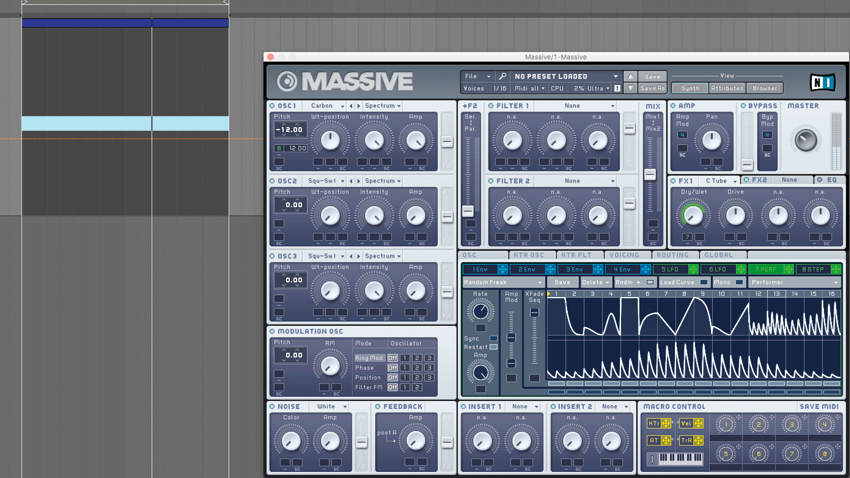Open the File dropdown menu
The image size is (850, 478).
coord(477,76)
